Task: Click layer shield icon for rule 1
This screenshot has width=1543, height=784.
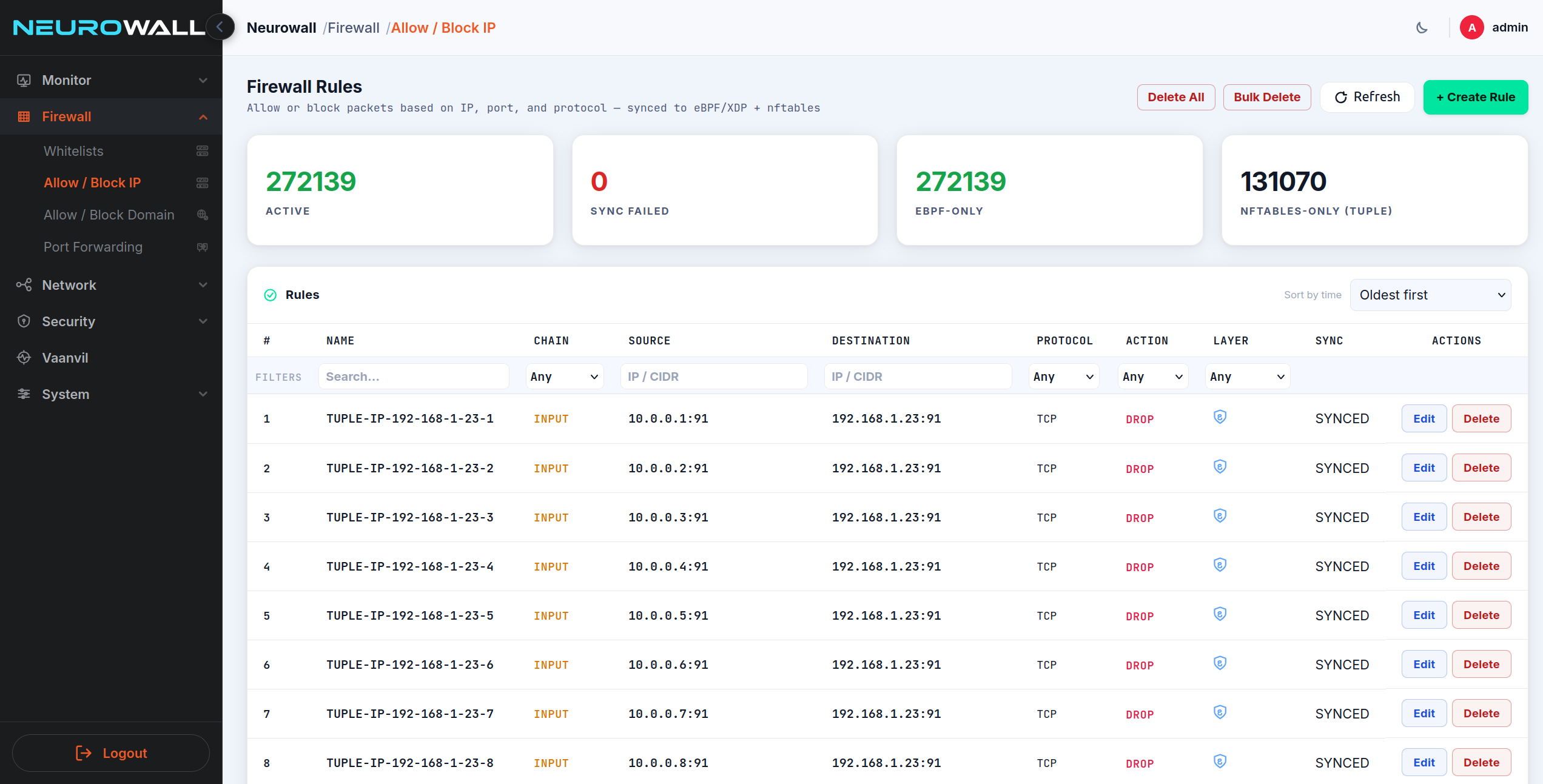Action: pos(1220,417)
